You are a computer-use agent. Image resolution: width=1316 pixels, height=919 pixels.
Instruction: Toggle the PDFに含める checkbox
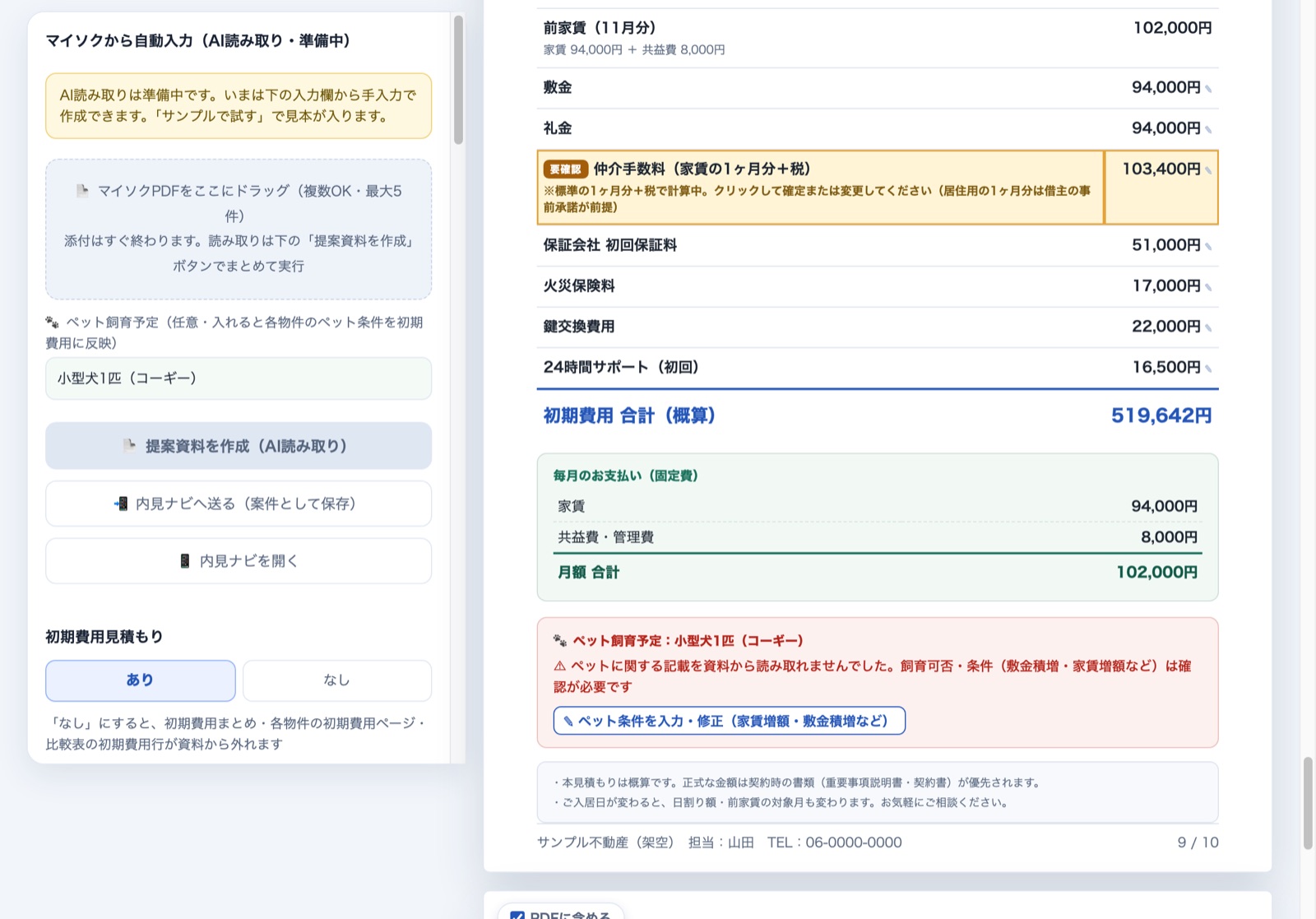pos(517,915)
